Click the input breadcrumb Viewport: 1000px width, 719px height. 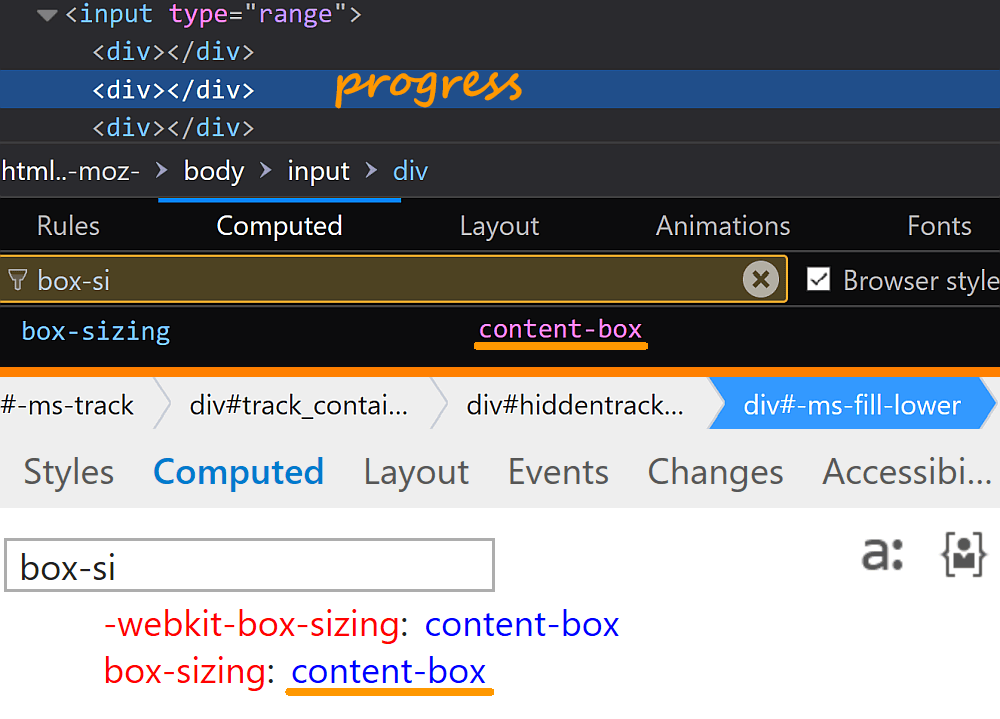pyautogui.click(x=319, y=171)
